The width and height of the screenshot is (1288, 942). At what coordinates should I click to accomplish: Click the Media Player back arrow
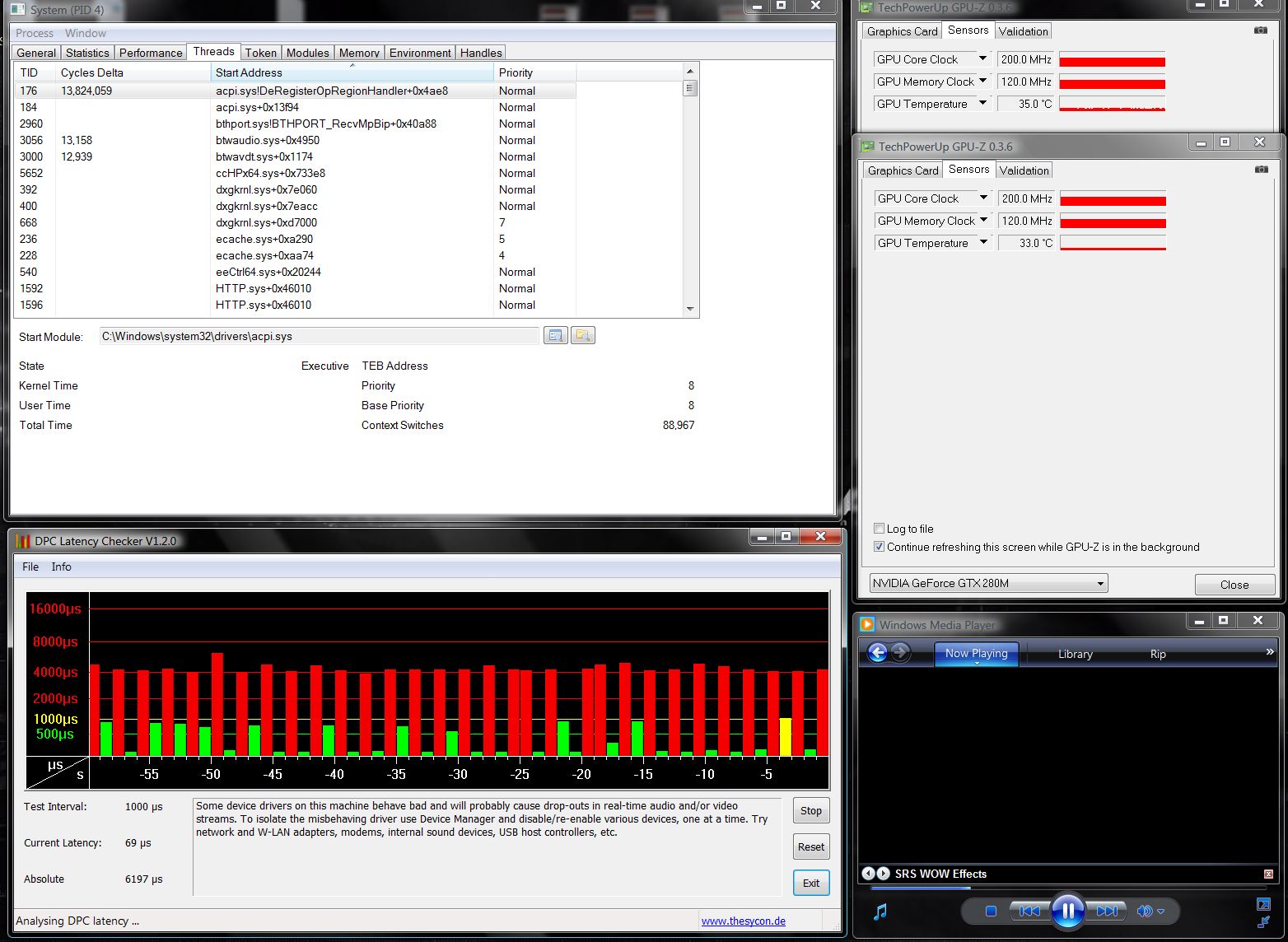tap(878, 653)
